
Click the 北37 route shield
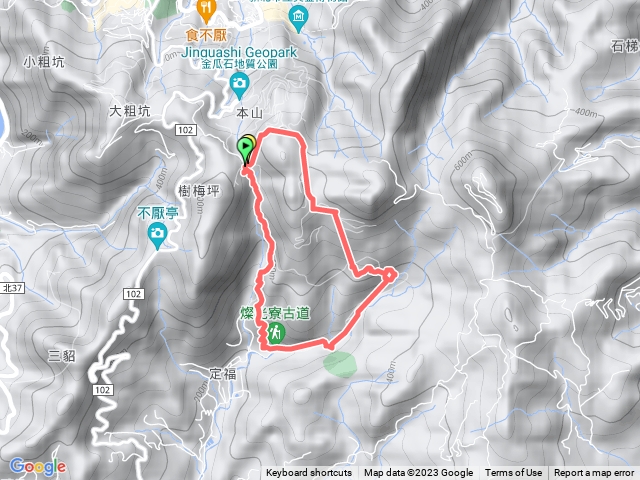(12, 288)
